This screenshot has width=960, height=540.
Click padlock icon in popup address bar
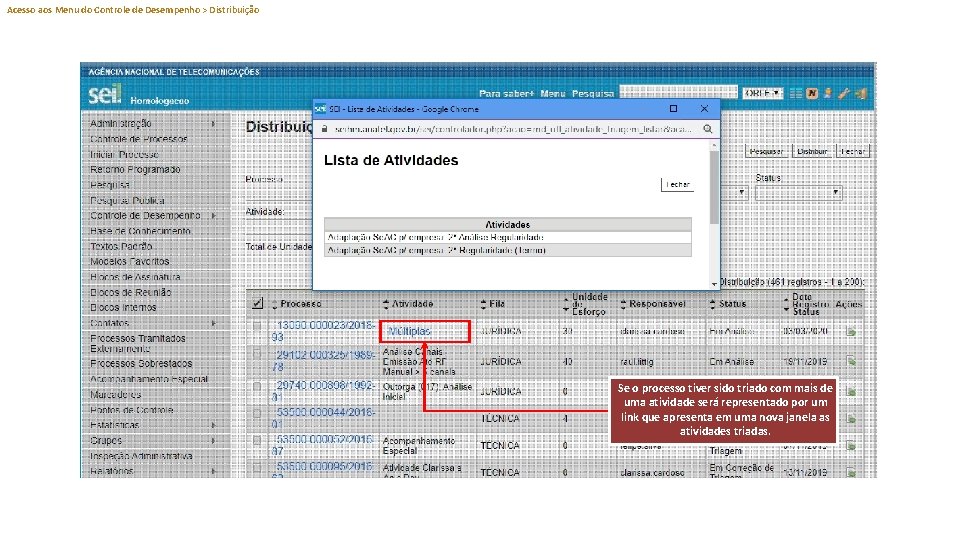[x=324, y=129]
